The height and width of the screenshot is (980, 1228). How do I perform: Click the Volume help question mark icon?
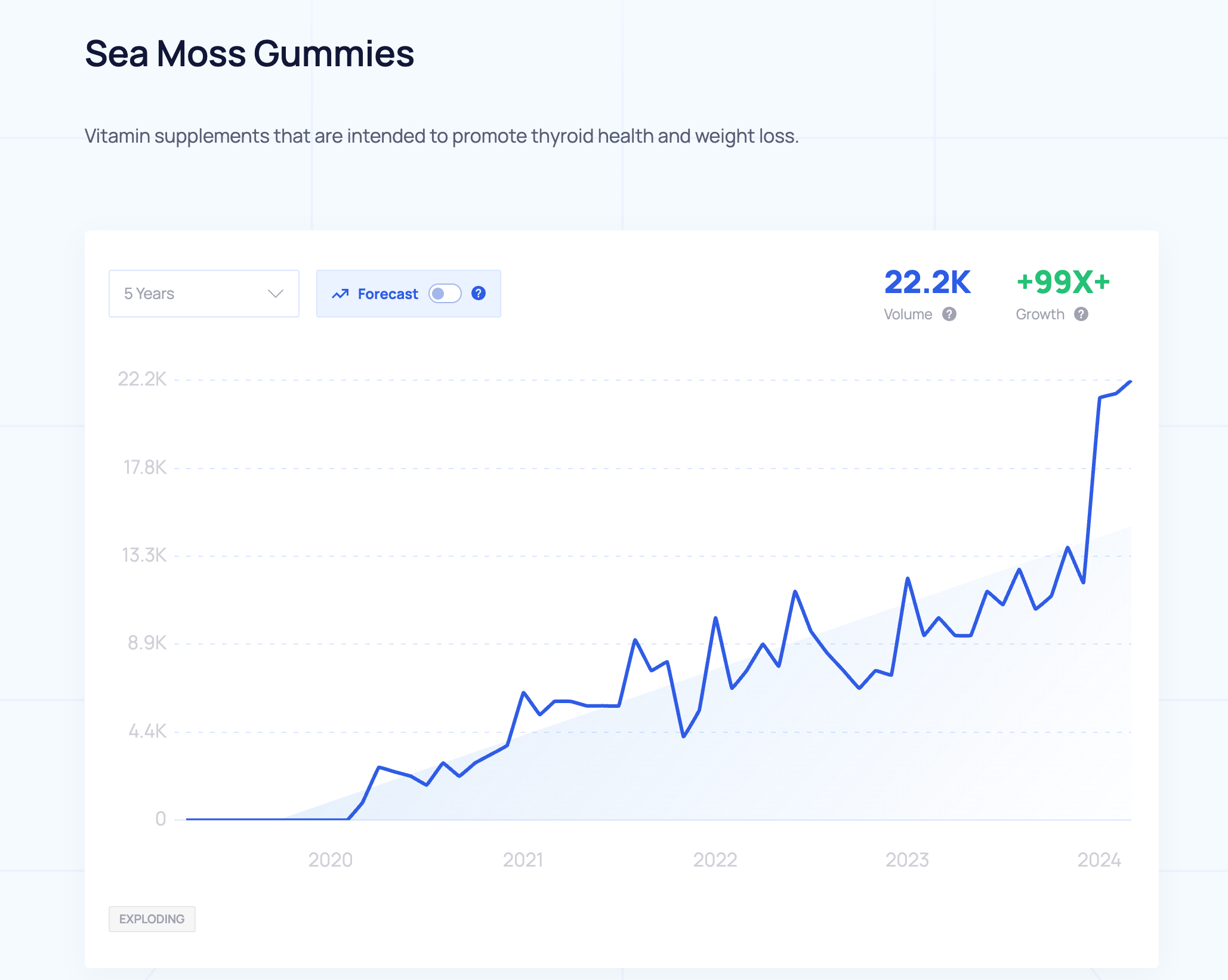click(949, 314)
